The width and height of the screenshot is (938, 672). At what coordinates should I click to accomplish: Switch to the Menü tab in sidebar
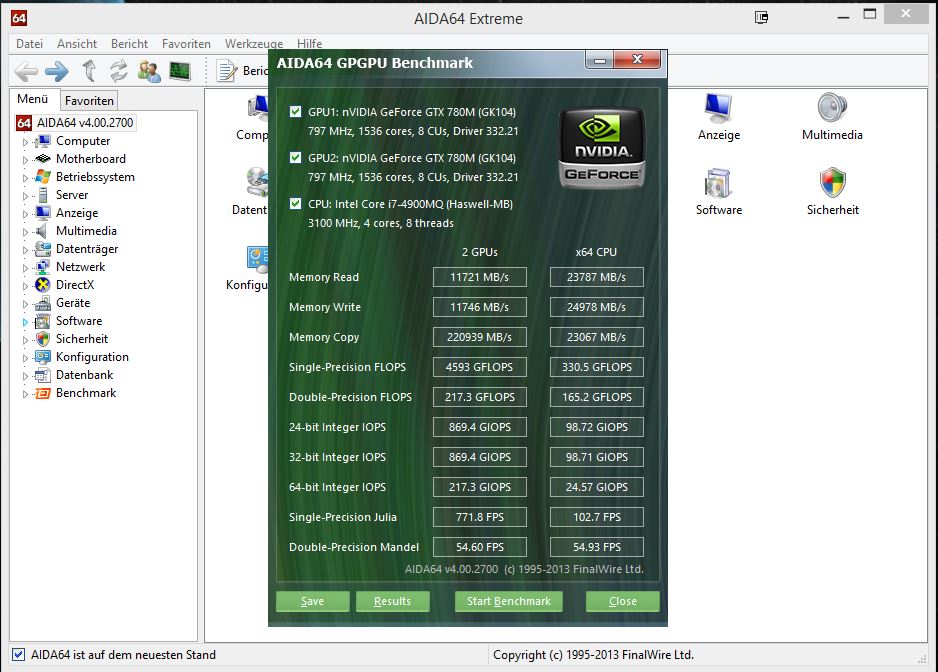coord(33,99)
